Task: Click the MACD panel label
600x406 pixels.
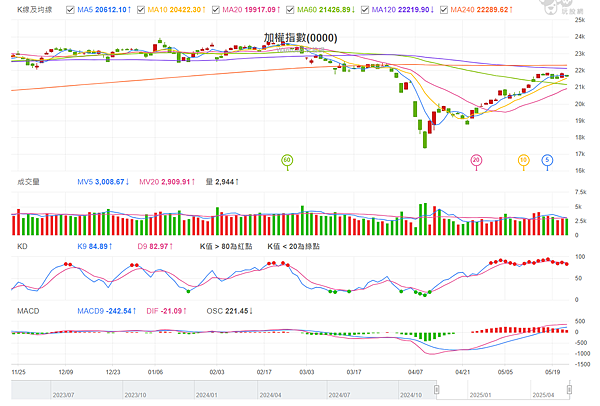Action: [x=28, y=311]
